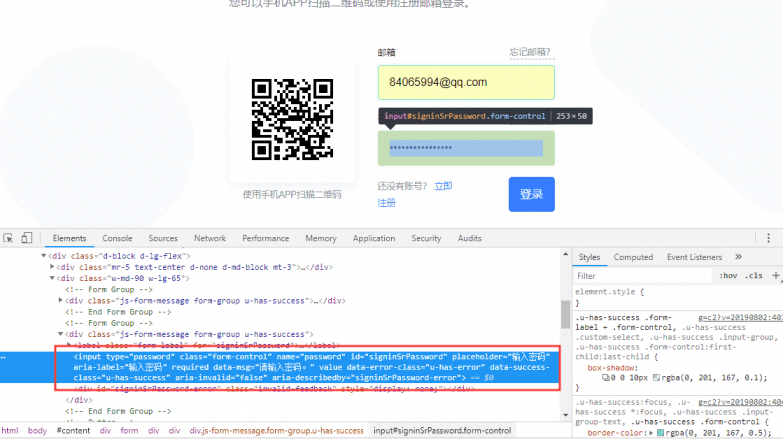783x439 pixels.
Task: Select body in the breadcrumb bar
Action: [x=37, y=431]
